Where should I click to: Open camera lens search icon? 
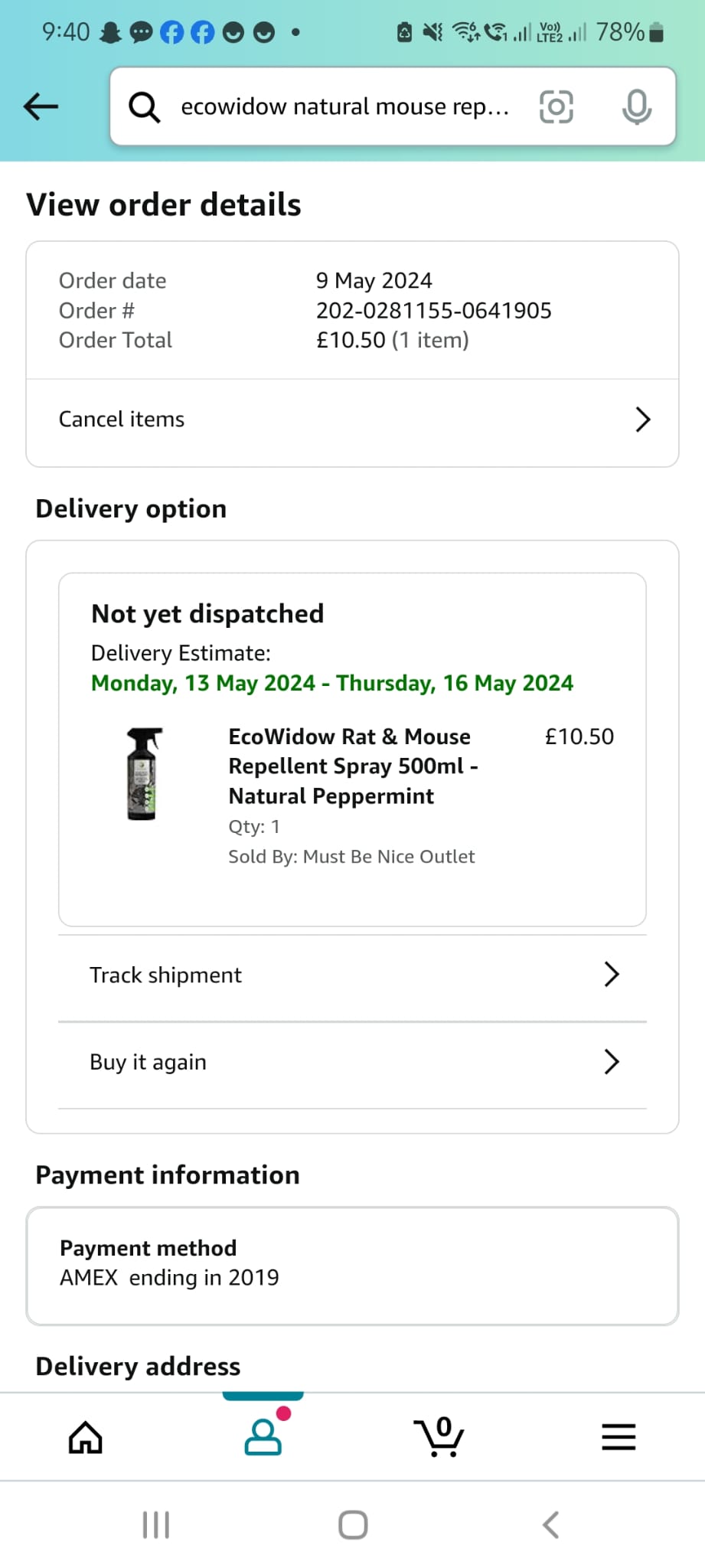tap(556, 106)
